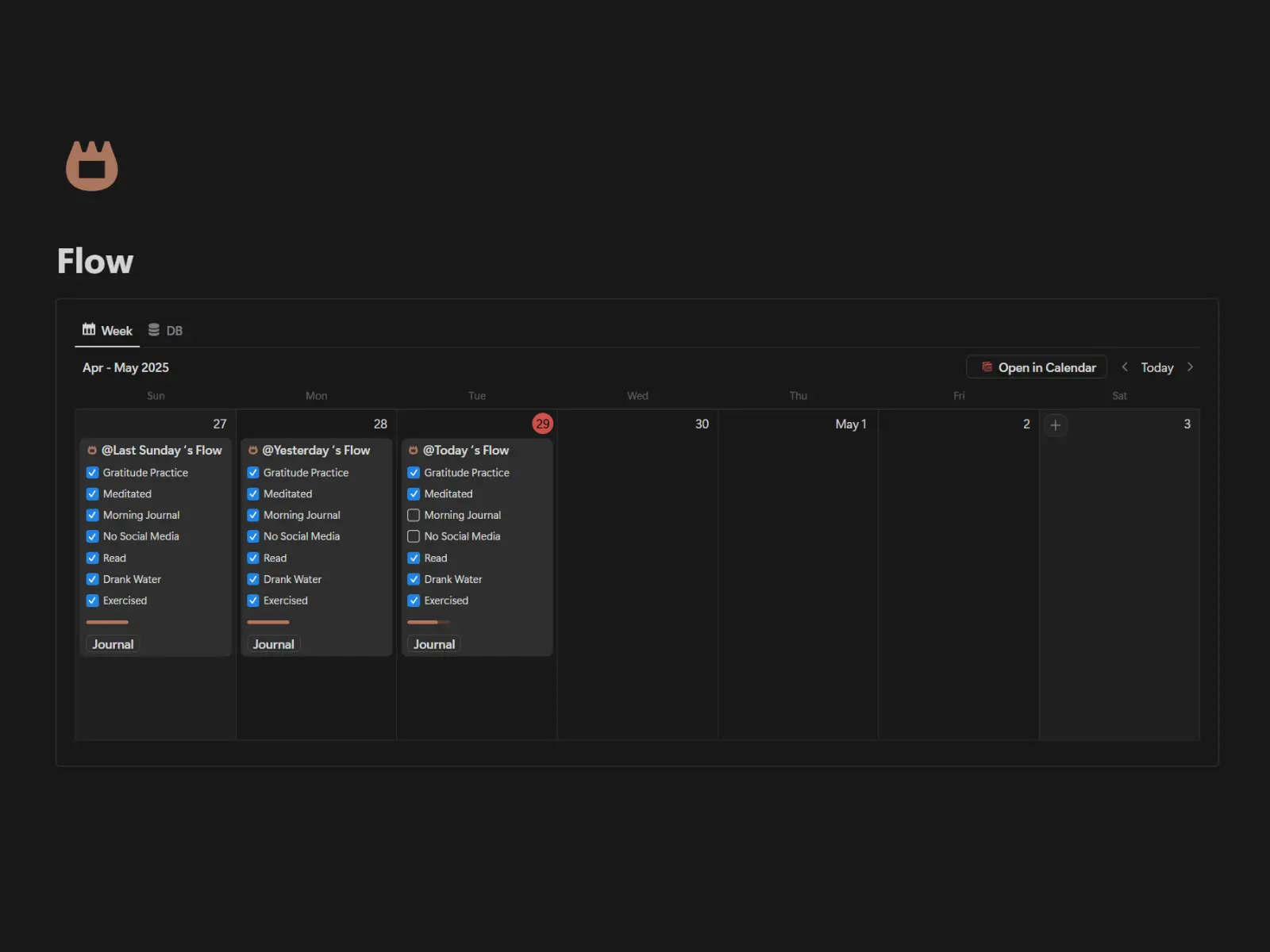Go to next week with right chevron
The width and height of the screenshot is (1270, 952).
(x=1190, y=367)
